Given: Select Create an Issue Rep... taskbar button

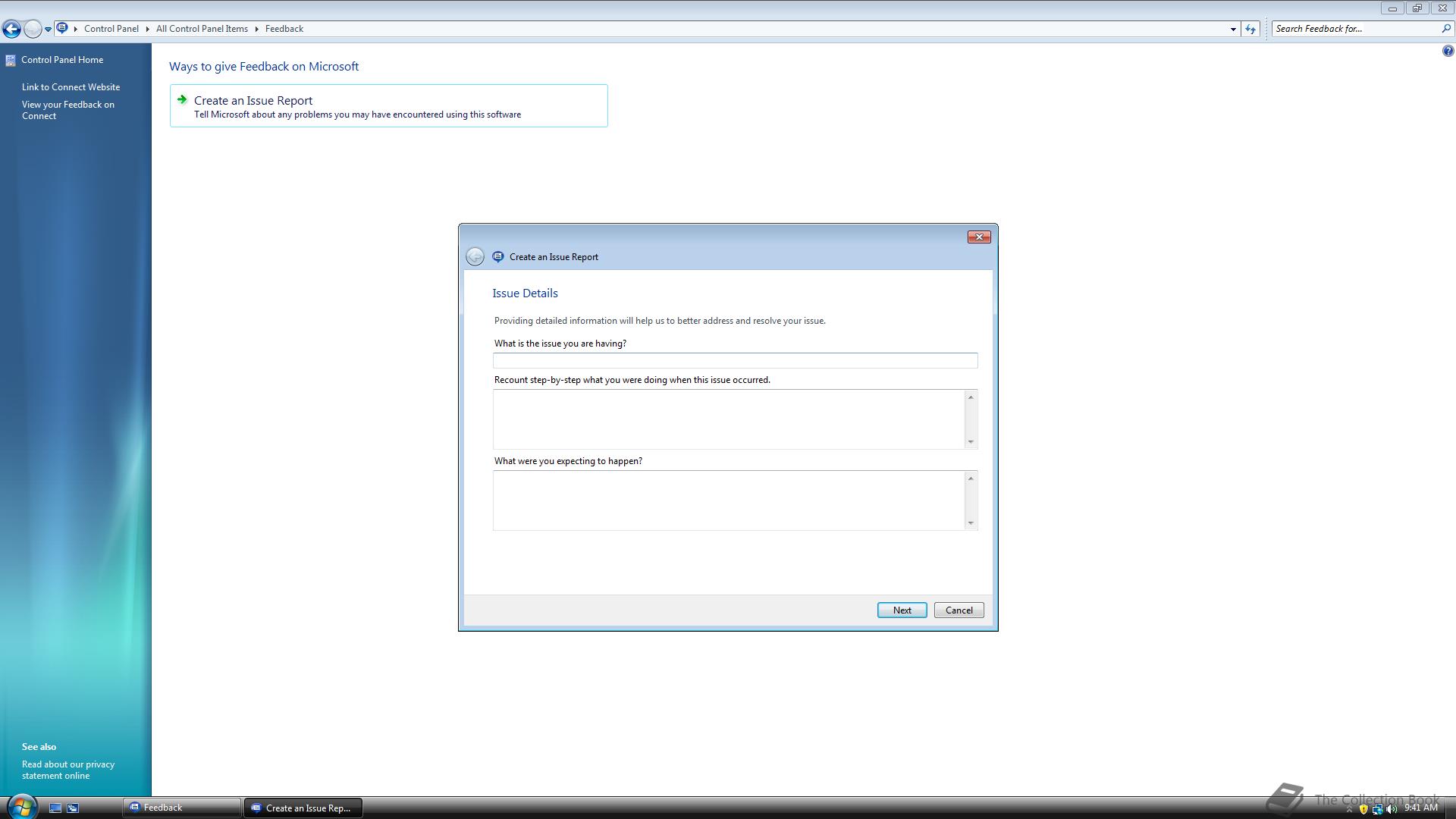Looking at the screenshot, I should point(303,808).
